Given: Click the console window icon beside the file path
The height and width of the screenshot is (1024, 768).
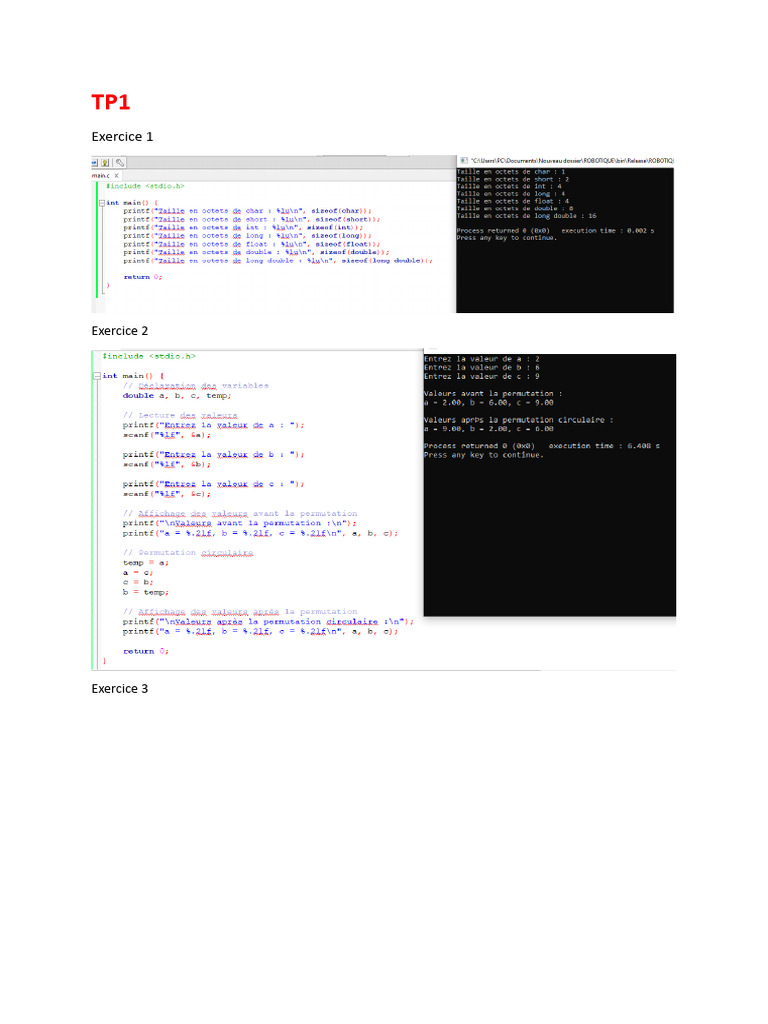Looking at the screenshot, I should tap(463, 160).
